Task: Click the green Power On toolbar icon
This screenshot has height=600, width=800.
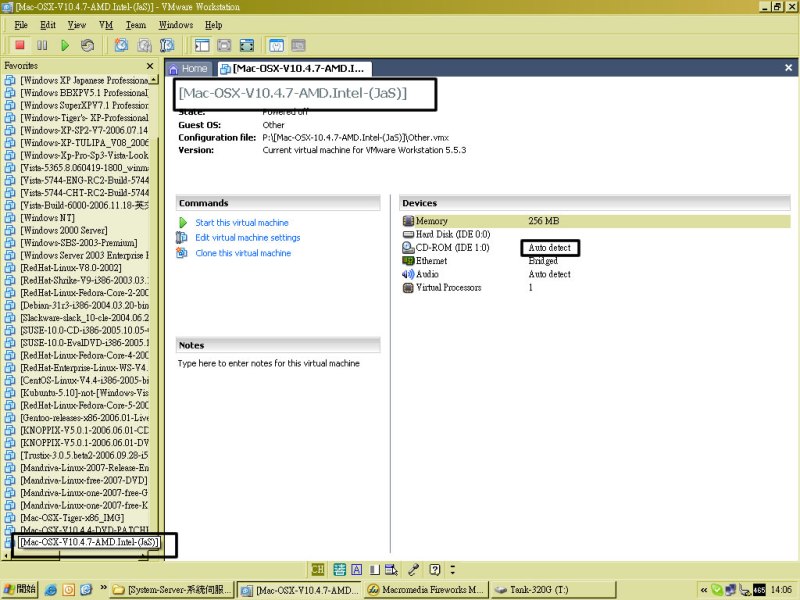Action: point(65,45)
